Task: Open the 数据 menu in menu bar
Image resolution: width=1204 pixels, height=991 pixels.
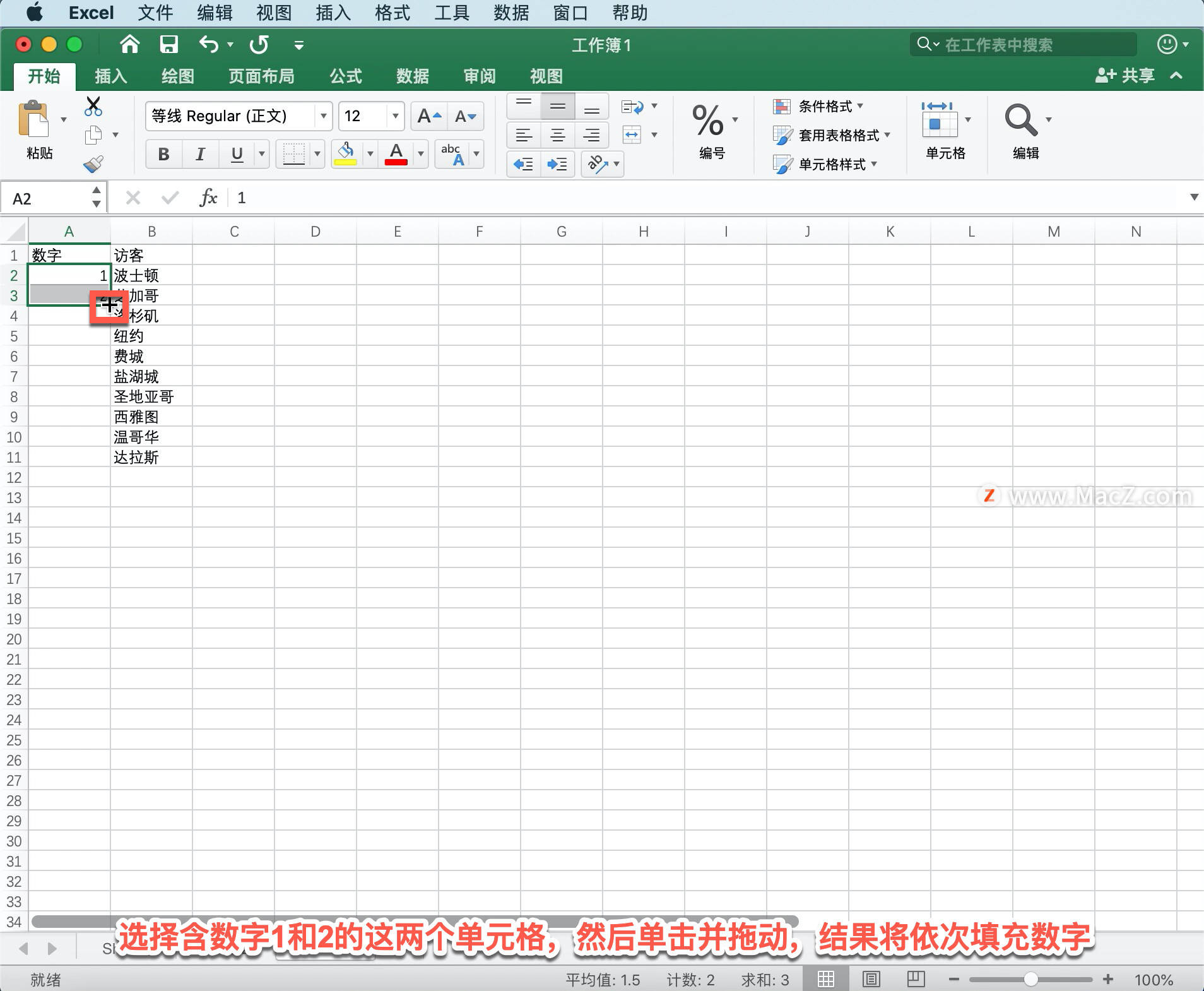Action: pyautogui.click(x=510, y=13)
